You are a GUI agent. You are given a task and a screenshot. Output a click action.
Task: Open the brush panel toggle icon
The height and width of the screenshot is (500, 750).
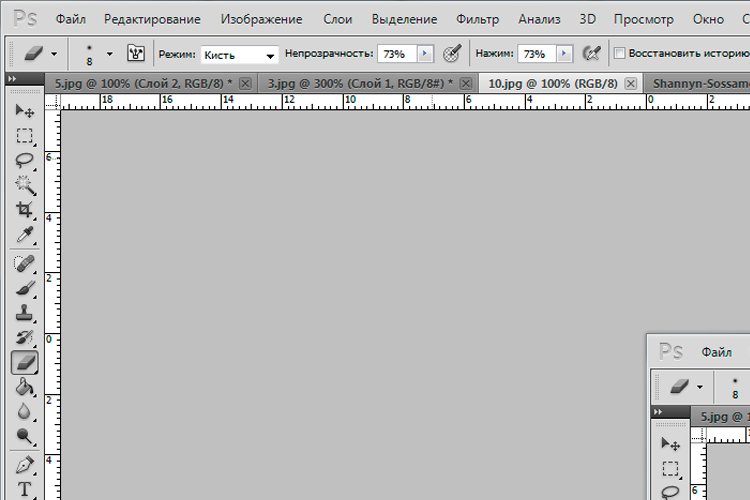136,53
